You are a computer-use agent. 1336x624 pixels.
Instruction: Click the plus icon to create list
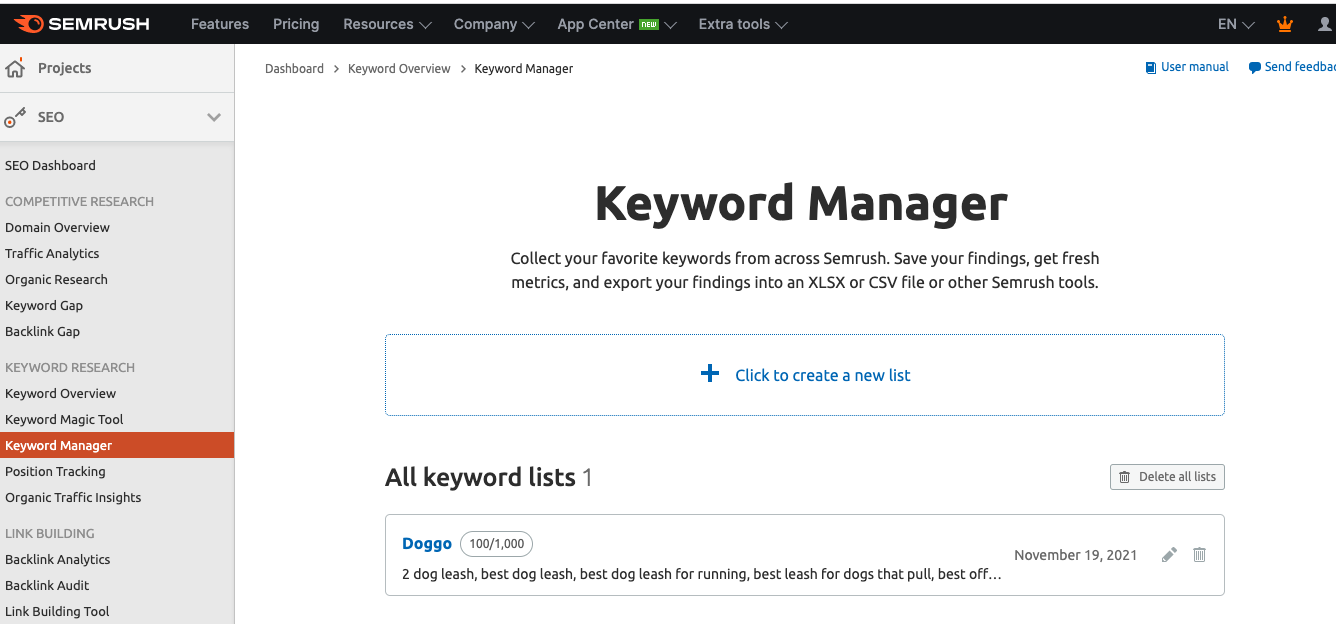click(710, 374)
